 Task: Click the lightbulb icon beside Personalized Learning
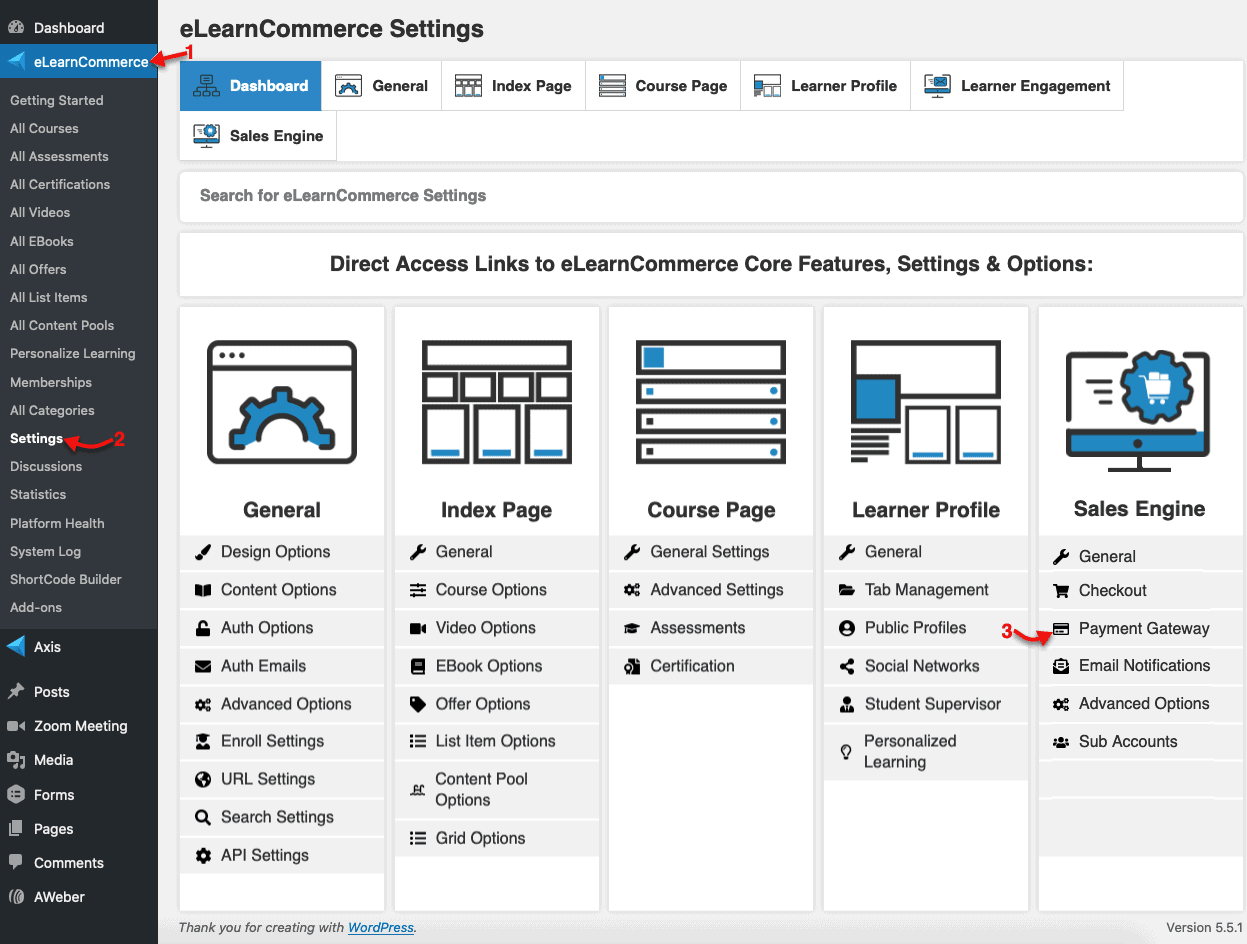(846, 751)
